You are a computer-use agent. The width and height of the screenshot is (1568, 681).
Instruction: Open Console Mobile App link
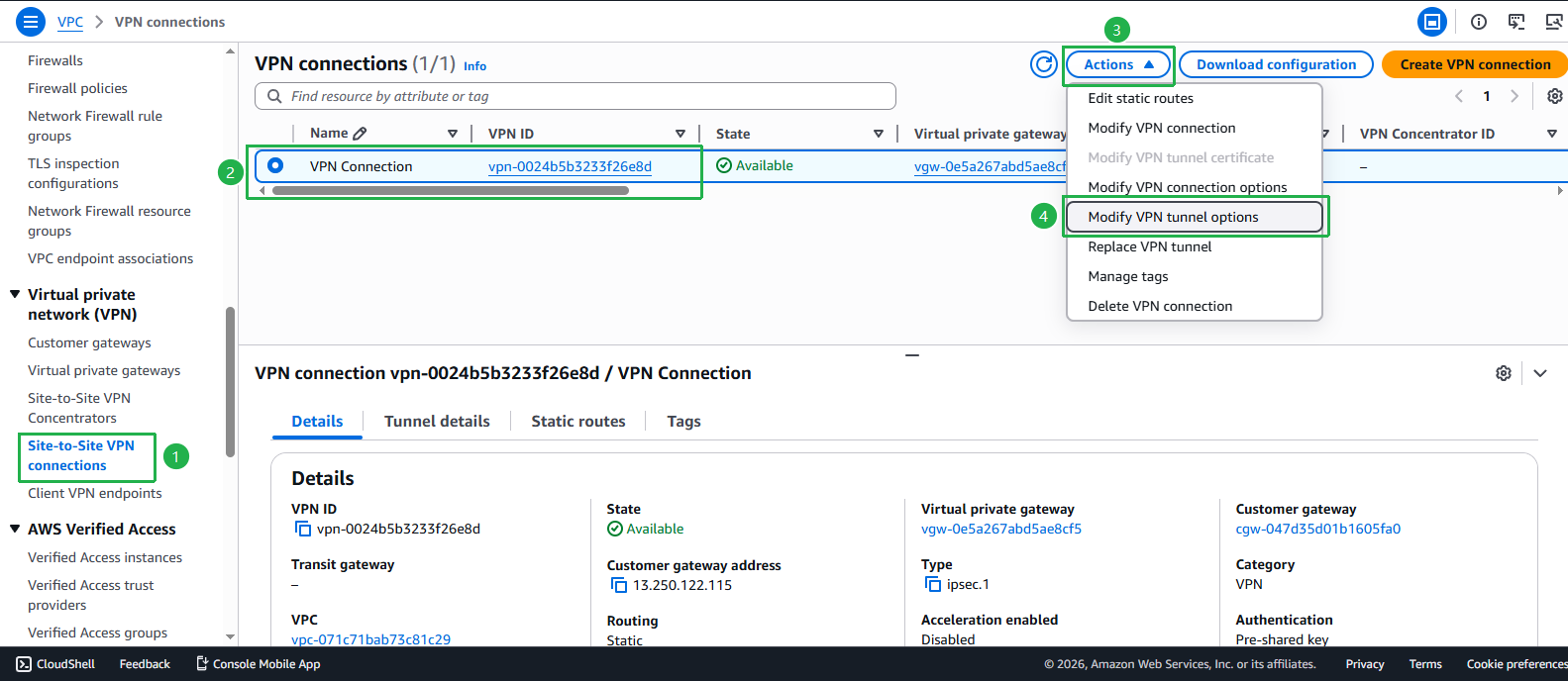coord(258,664)
